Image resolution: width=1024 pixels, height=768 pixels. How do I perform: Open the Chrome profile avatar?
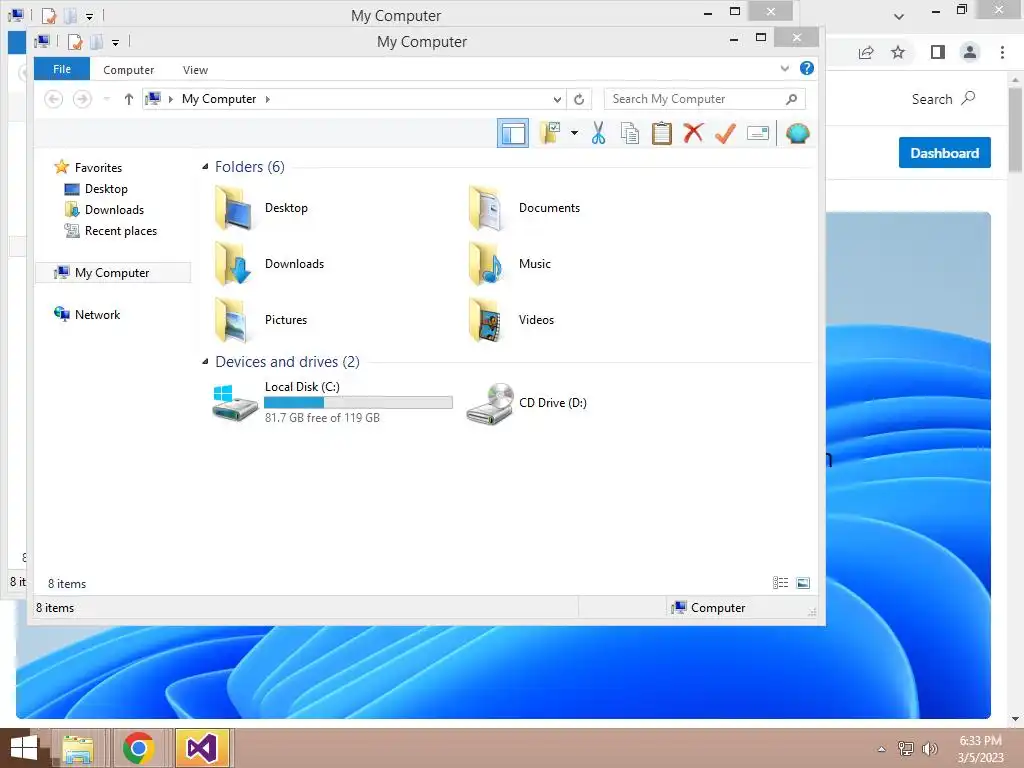click(x=970, y=52)
